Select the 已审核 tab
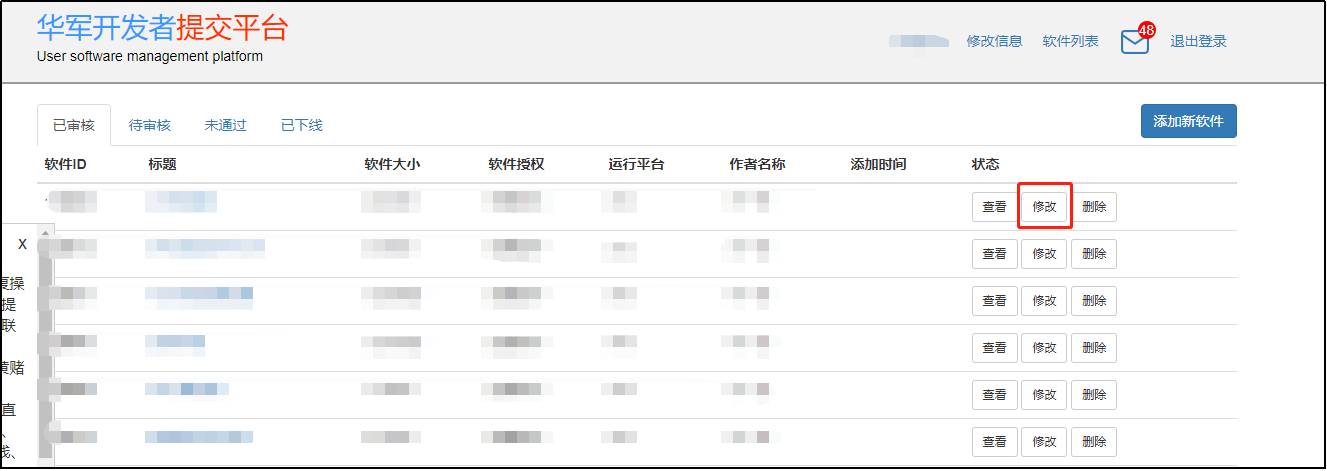 point(74,125)
